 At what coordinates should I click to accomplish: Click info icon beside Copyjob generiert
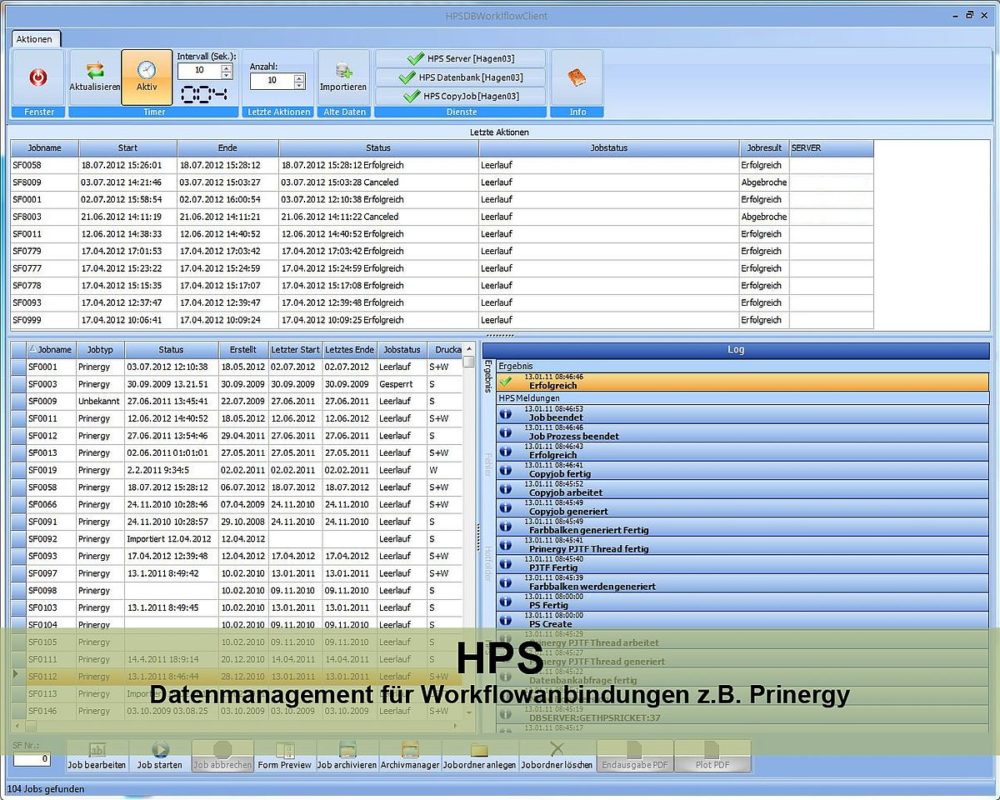click(506, 508)
